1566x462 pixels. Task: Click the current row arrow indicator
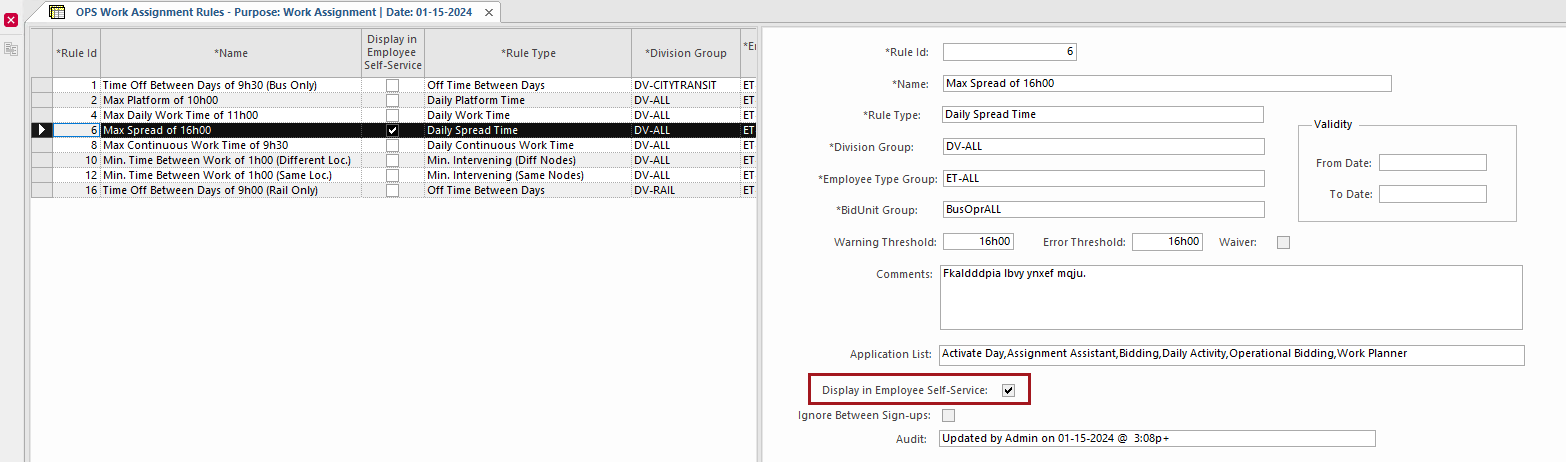coord(41,130)
